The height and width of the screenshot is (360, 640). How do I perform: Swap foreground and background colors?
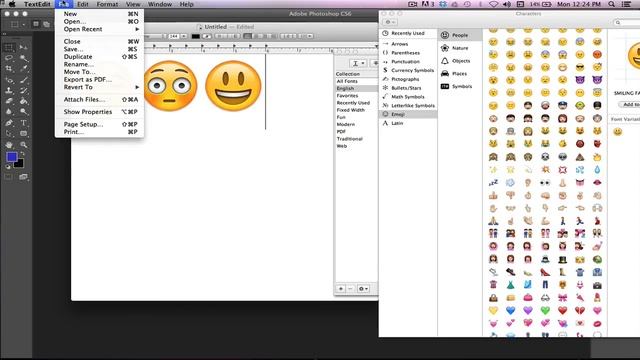coord(22,154)
